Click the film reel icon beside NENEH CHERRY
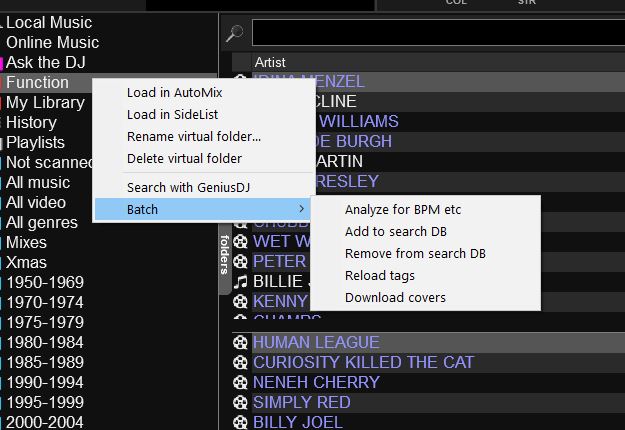The width and height of the screenshot is (625, 430). 240,382
